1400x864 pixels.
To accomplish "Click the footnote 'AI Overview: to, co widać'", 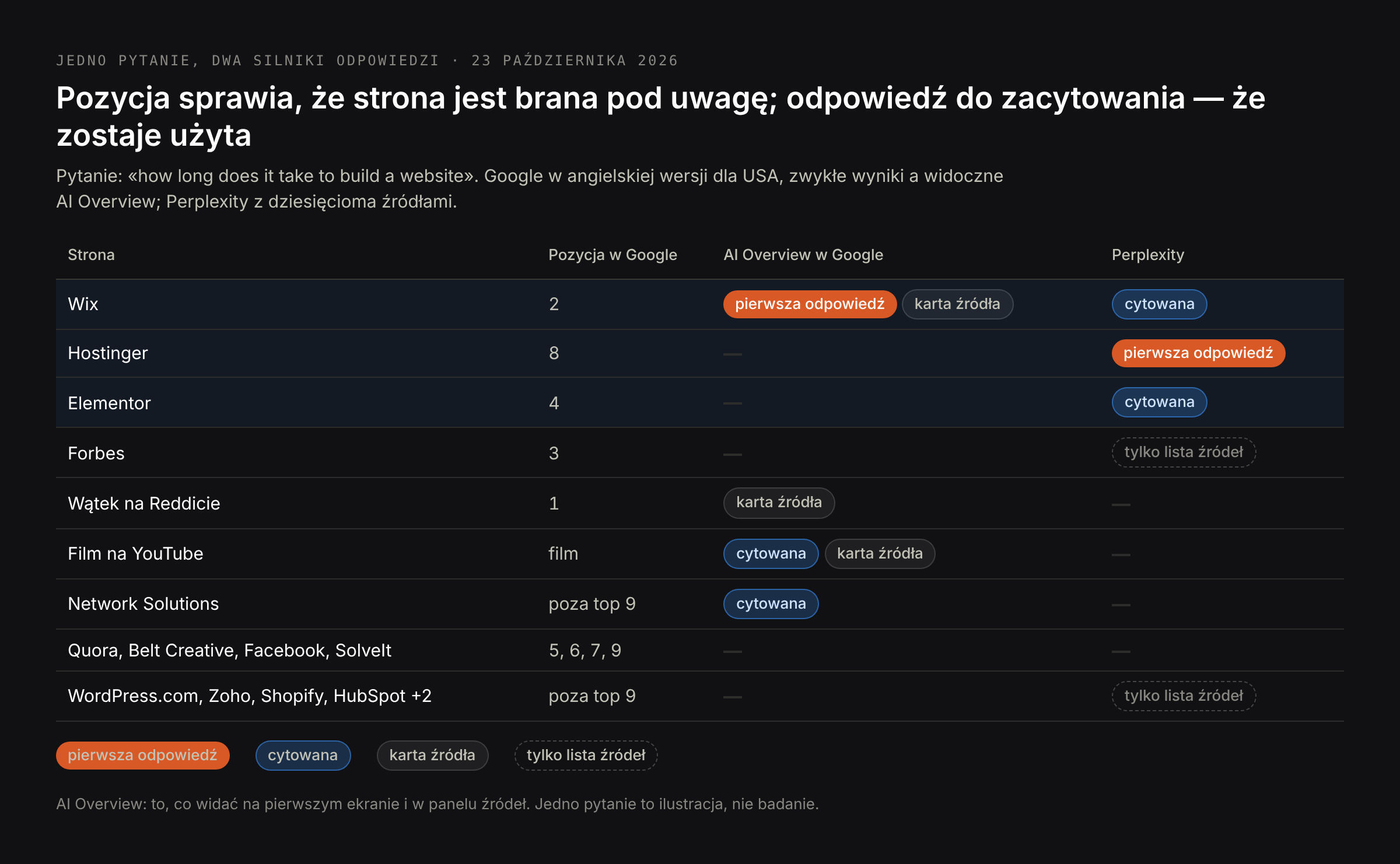I will [437, 804].
